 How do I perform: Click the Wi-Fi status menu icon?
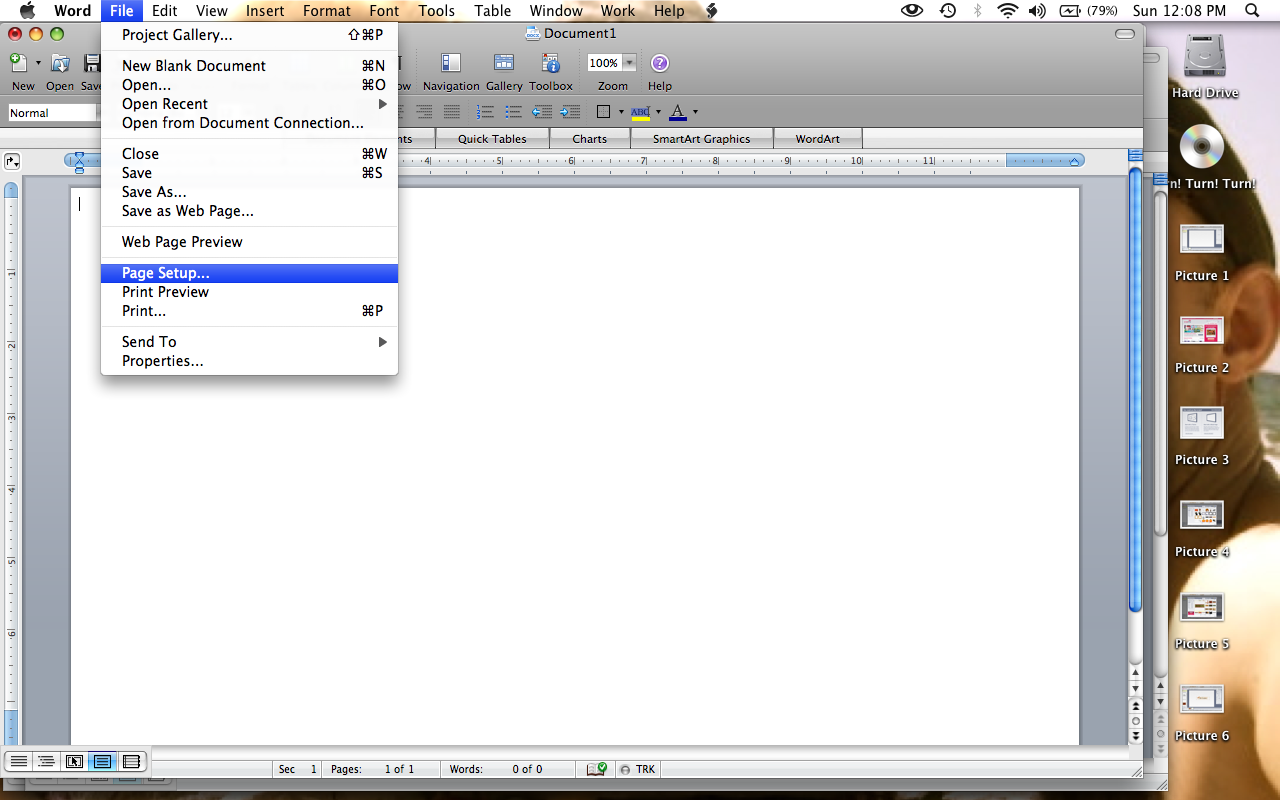point(1007,11)
